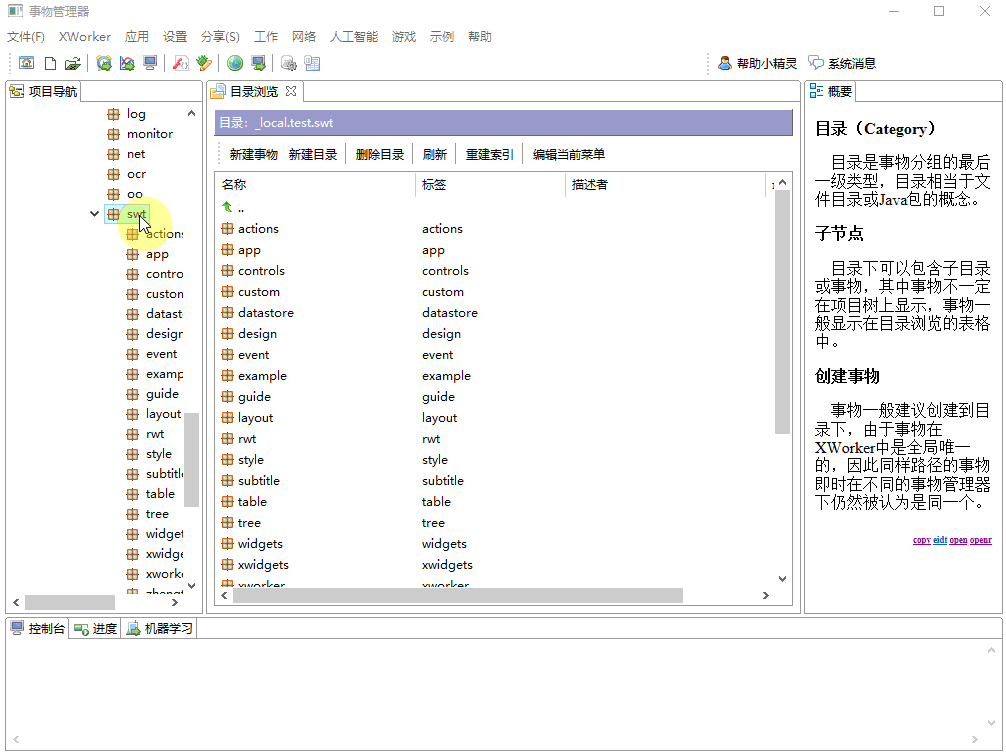Click the home page toolbar icon
Screen dimensions: 1006x755
[26, 63]
